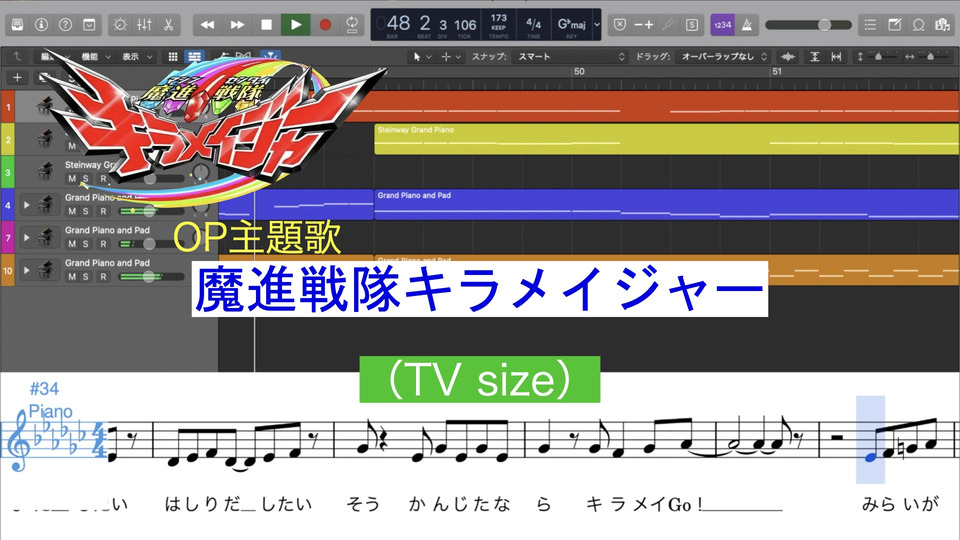This screenshot has height=540, width=960.
Task: Open the ドラッグ オーバーラップなし dropdown
Action: click(722, 56)
